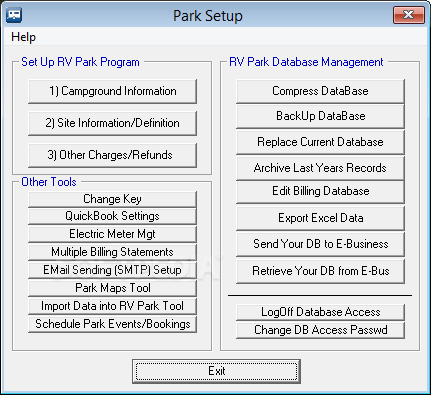
Task: Click BackUp DataBase
Action: pos(320,116)
